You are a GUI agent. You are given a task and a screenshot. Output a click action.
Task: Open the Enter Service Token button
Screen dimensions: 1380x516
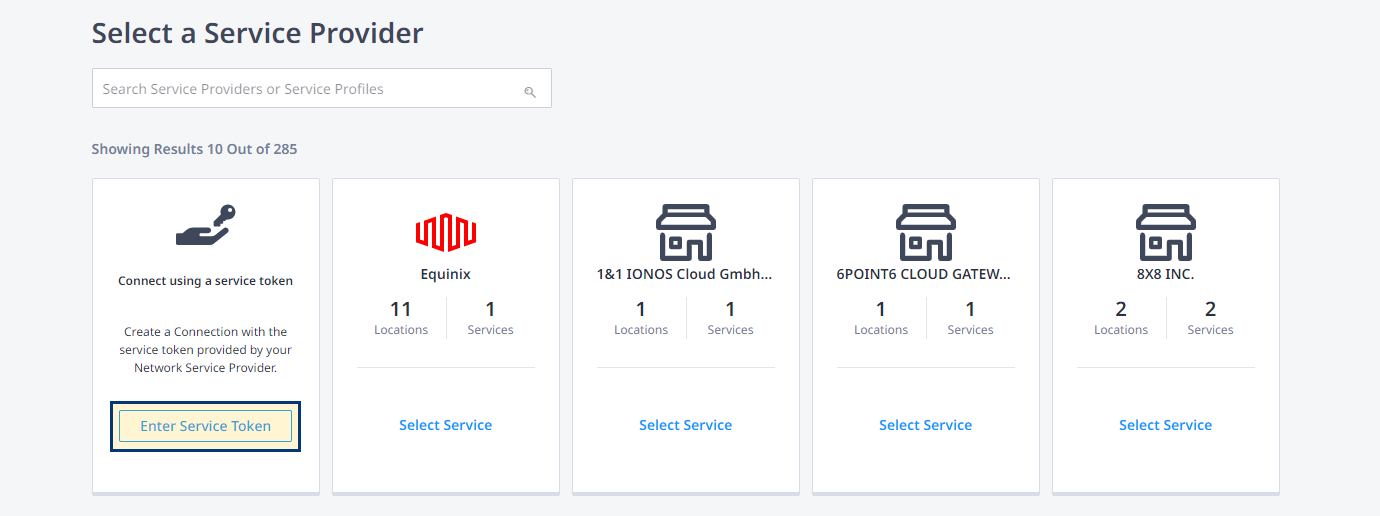[206, 426]
